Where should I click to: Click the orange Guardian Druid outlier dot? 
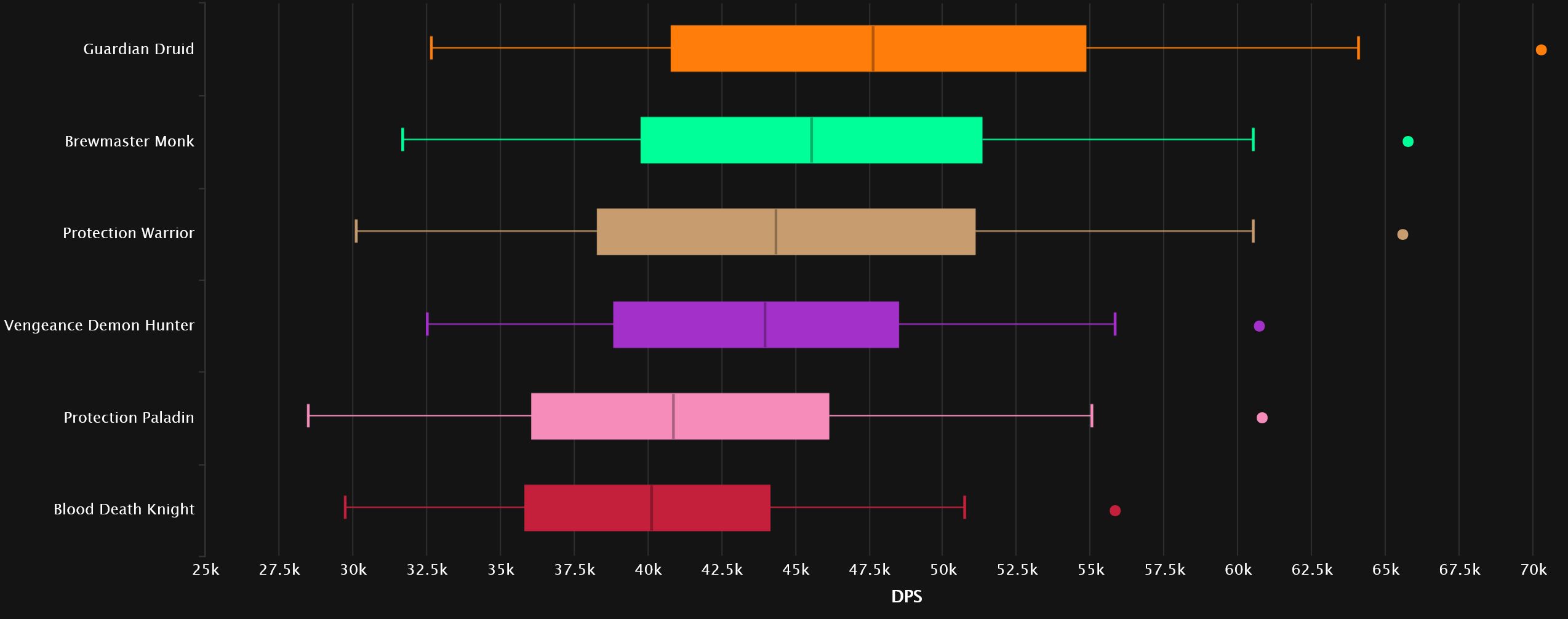tap(1541, 50)
